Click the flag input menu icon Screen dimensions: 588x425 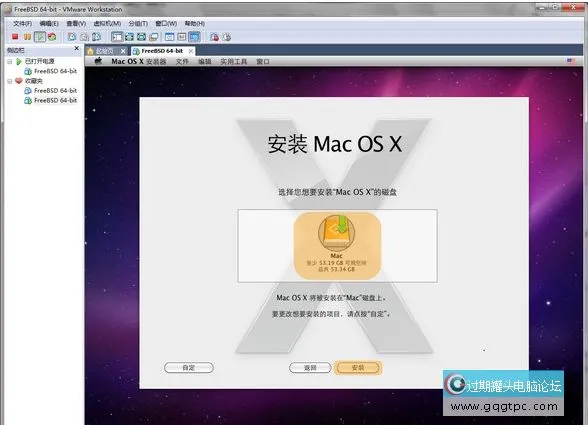571,61
